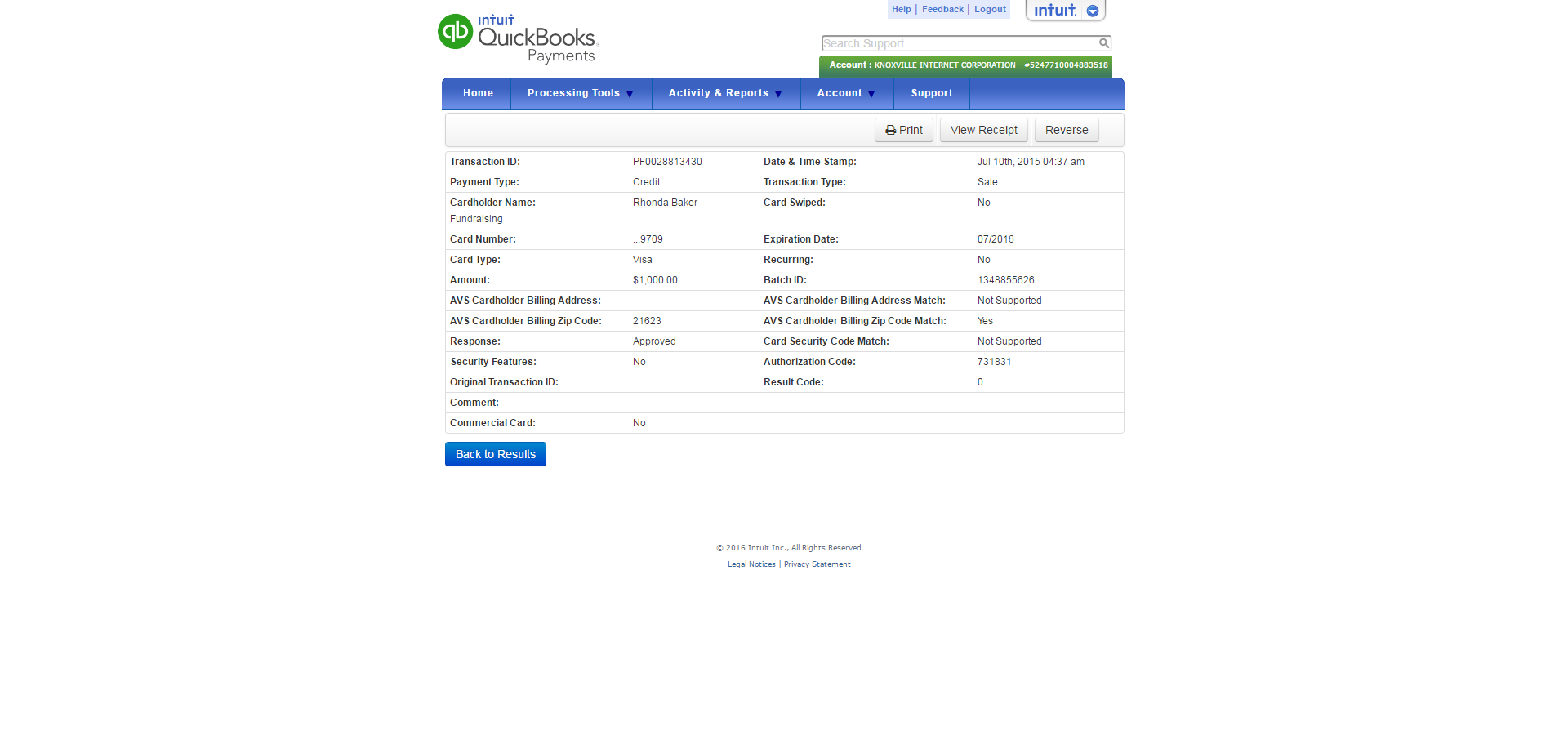
Task: Click the Help link
Action: click(902, 9)
